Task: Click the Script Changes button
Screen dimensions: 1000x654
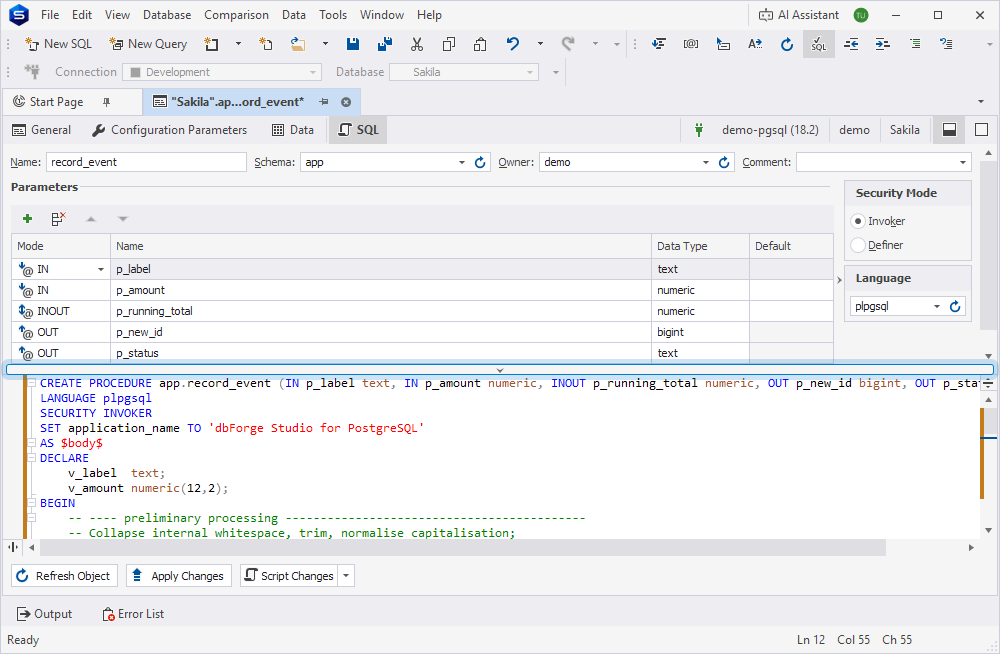Action: [290, 576]
